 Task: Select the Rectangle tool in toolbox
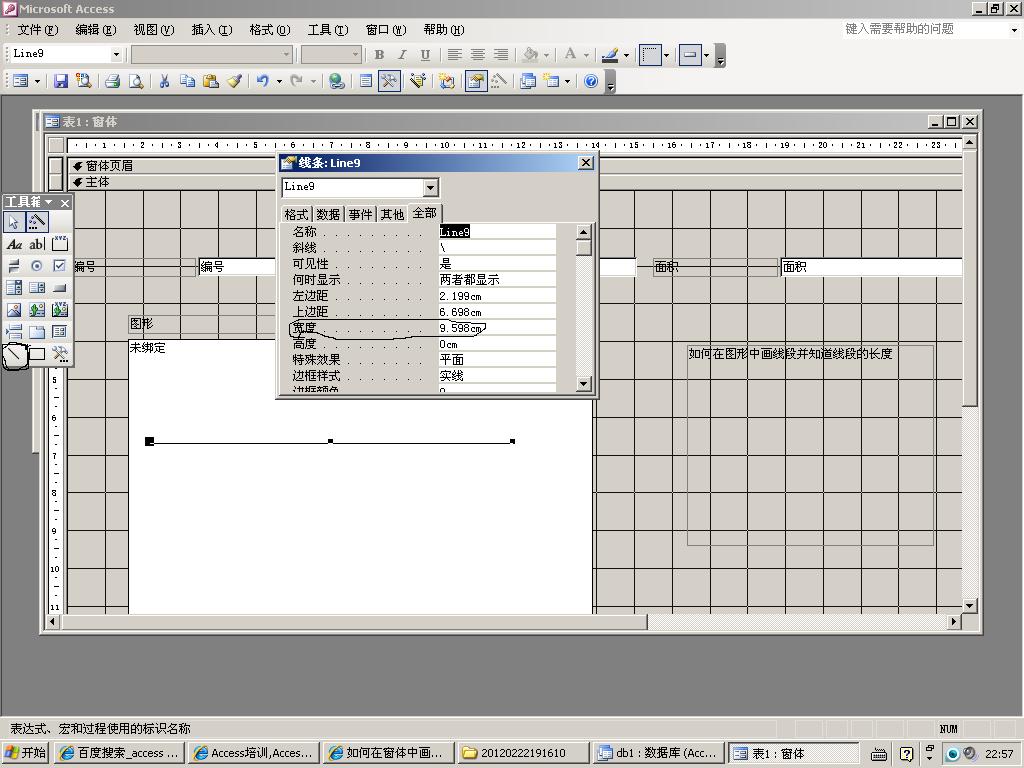tap(37, 354)
